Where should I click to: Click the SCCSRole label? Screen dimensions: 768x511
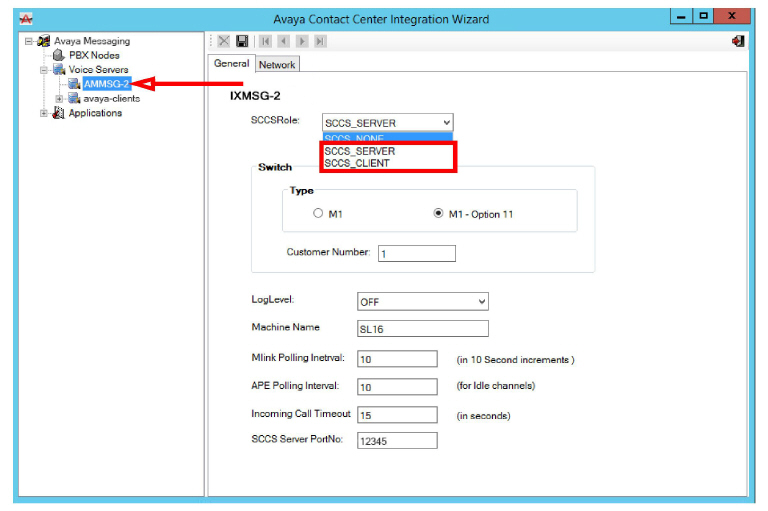275,121
